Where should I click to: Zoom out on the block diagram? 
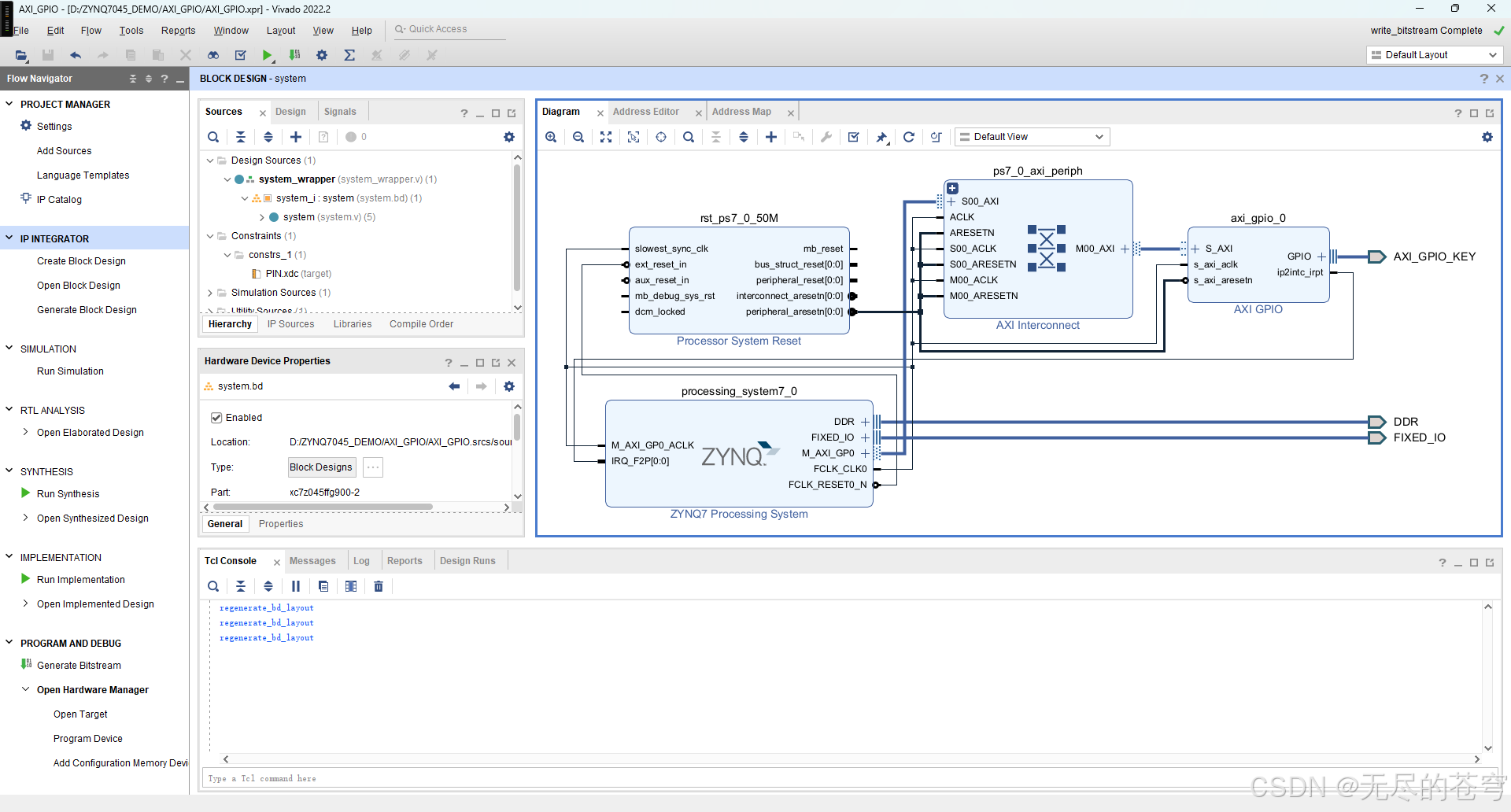point(578,137)
